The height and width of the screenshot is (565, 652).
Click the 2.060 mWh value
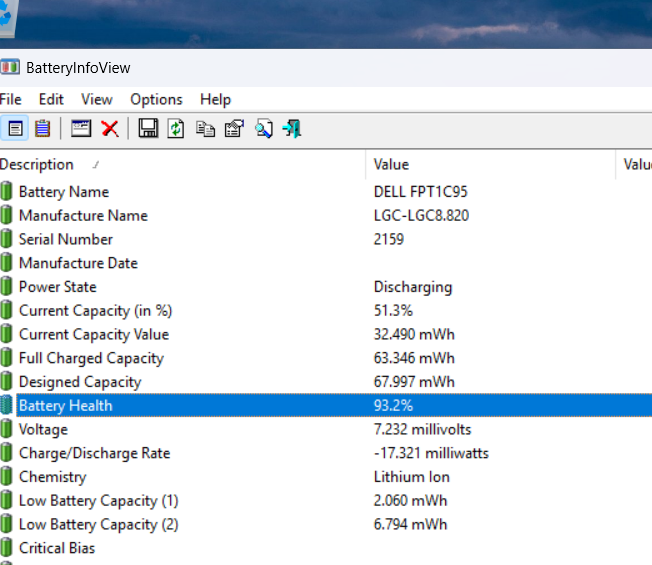[x=410, y=500]
